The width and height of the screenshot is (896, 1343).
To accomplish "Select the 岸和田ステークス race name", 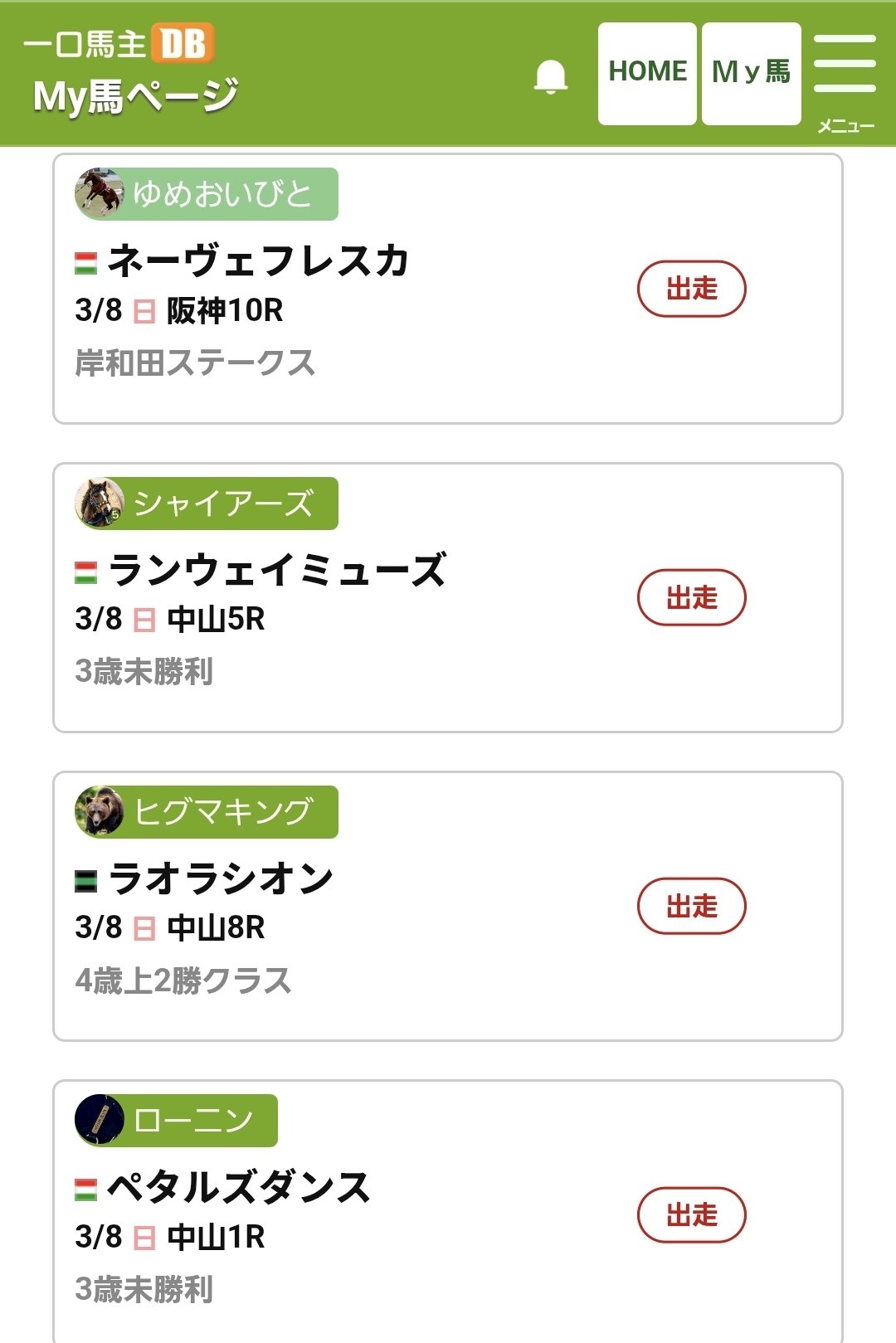I will click(x=195, y=363).
